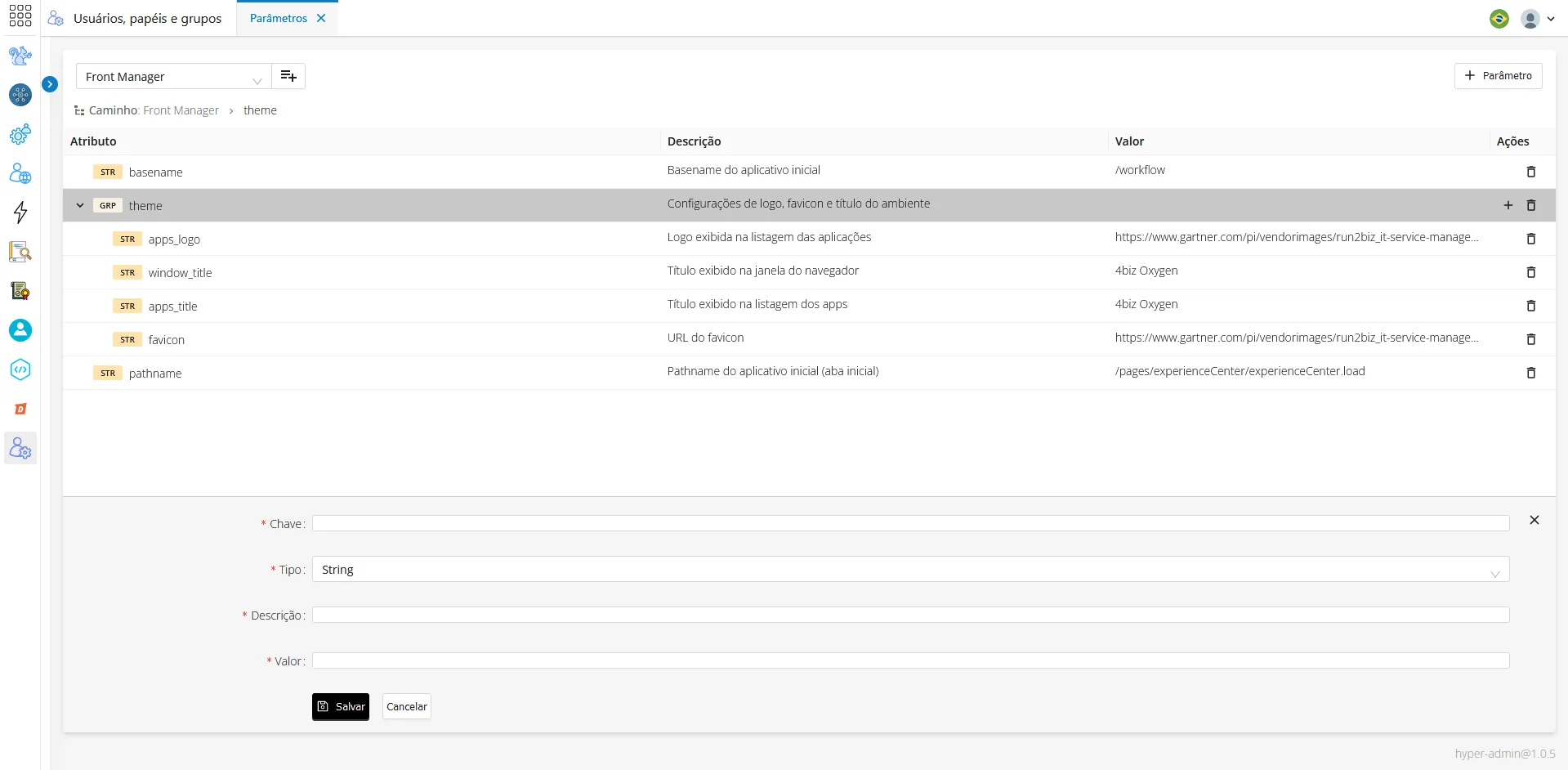Focus the Valor input field

[910, 660]
